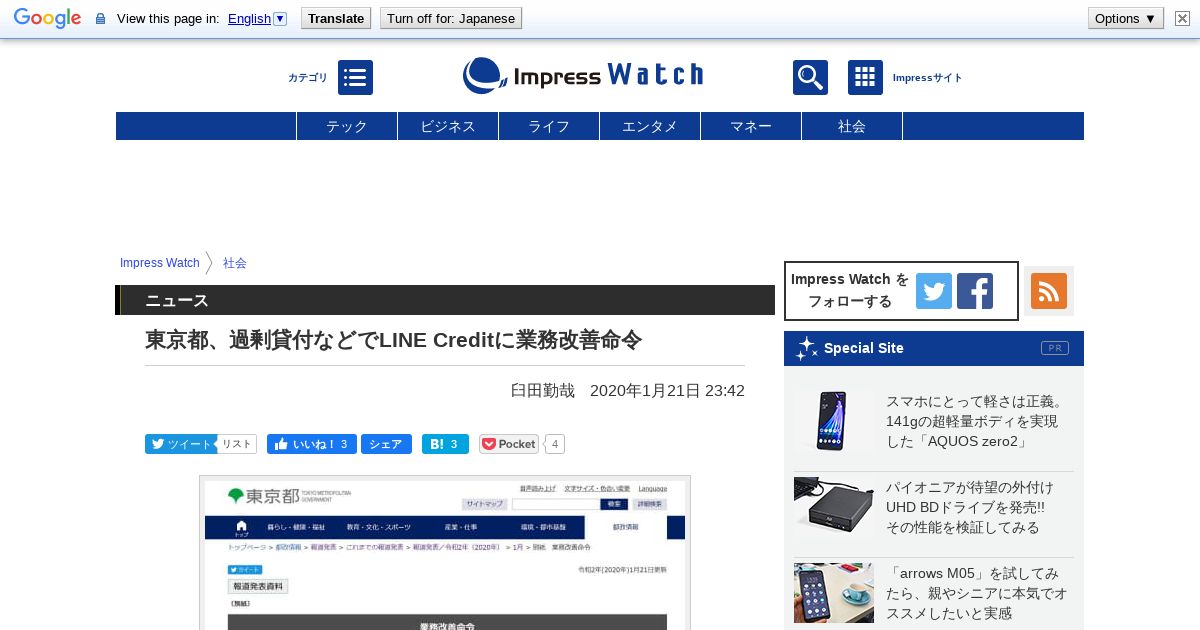Open the category list menu icon
Viewport: 1200px width, 630px height.
pyautogui.click(x=355, y=77)
